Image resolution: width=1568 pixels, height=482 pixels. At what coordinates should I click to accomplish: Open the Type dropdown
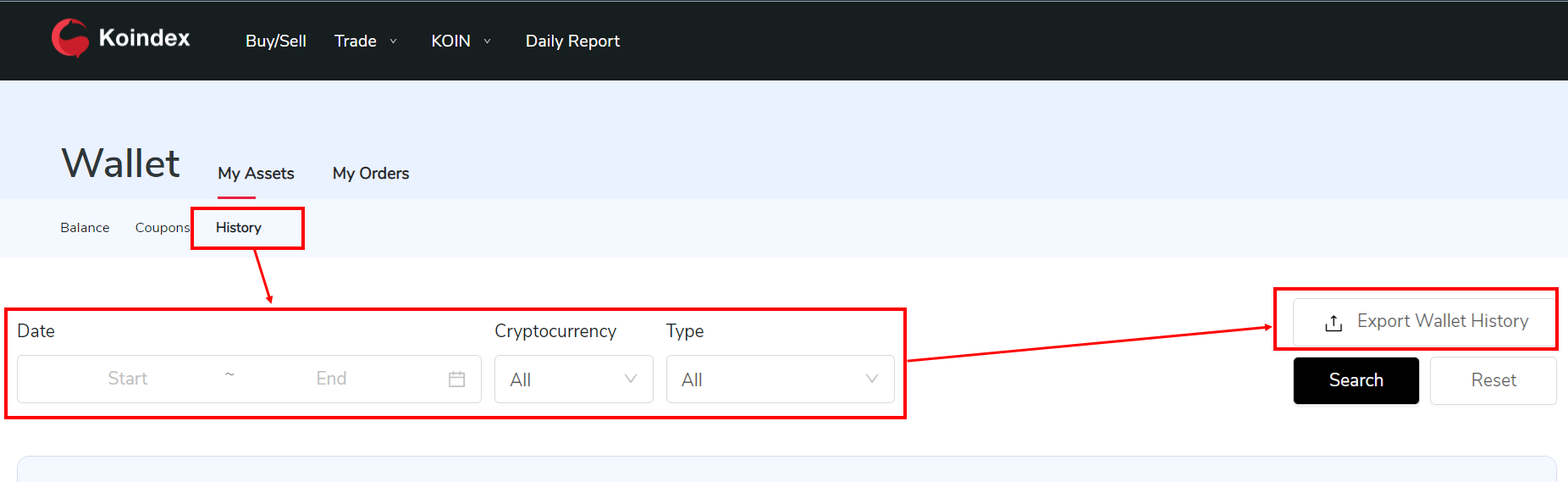(780, 380)
